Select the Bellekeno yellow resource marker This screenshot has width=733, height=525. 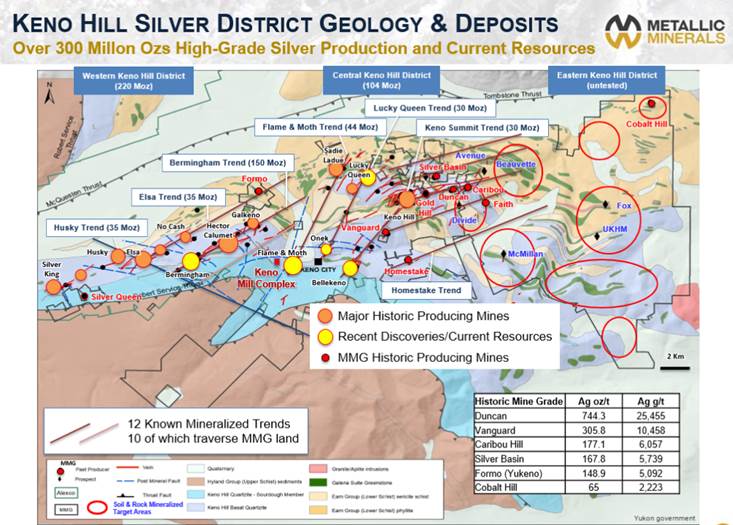pos(350,268)
